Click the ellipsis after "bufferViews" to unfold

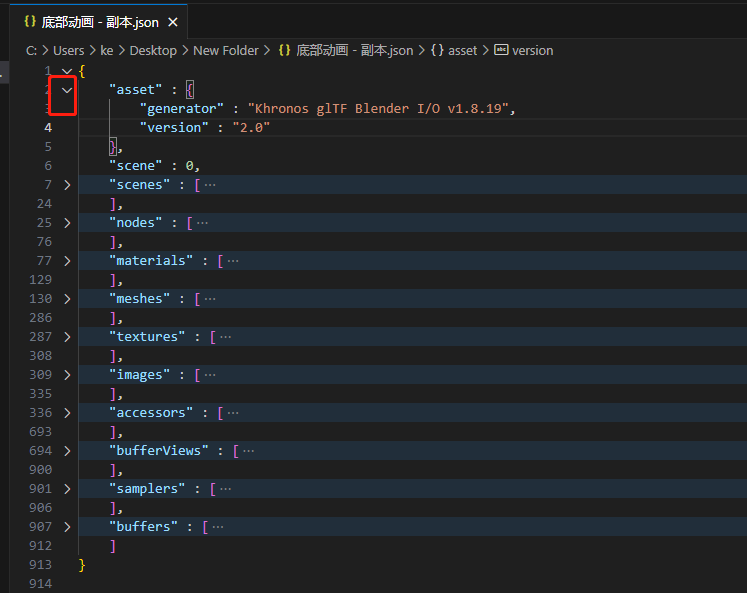coord(248,451)
